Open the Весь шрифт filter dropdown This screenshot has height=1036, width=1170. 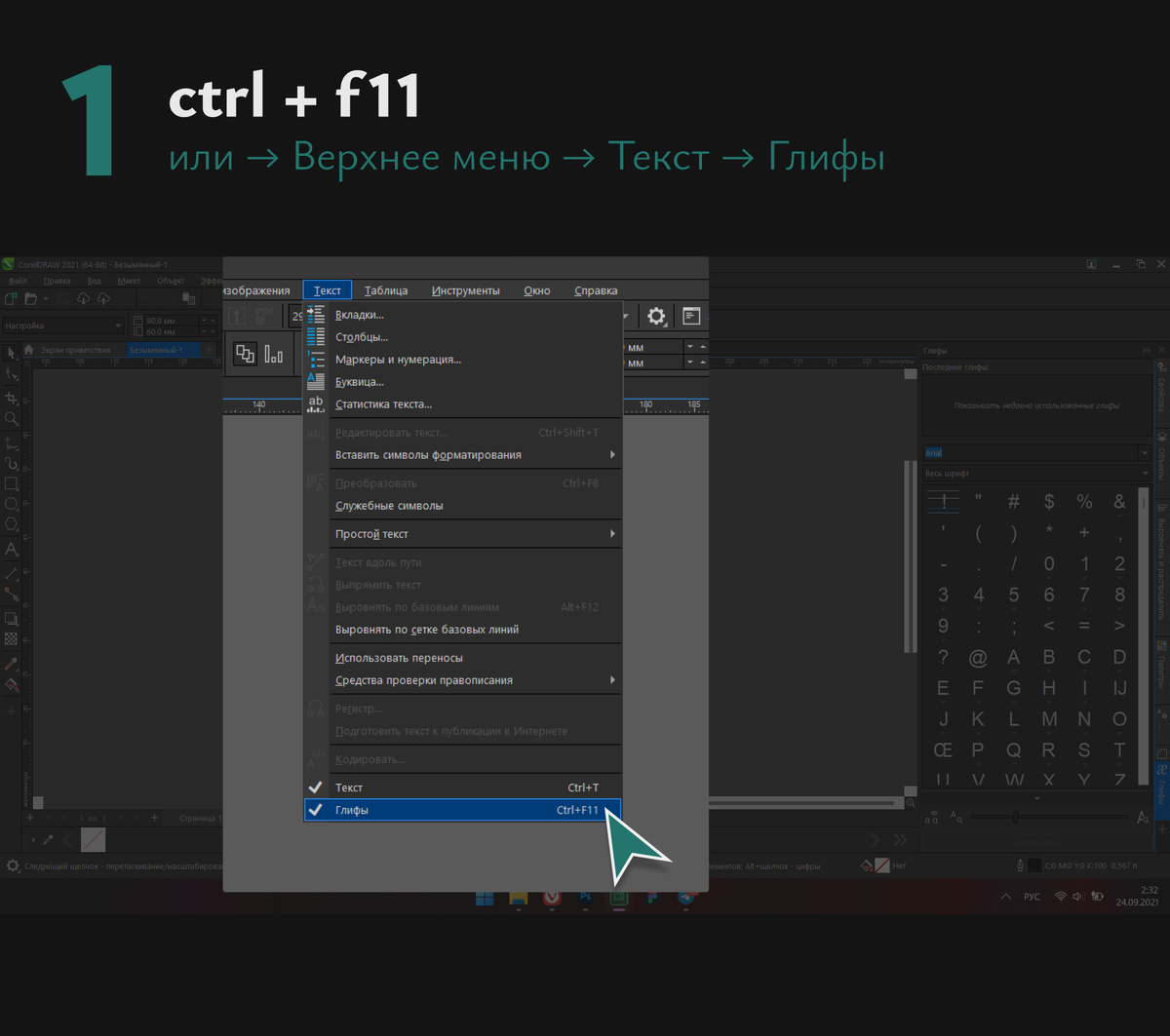pos(1037,474)
